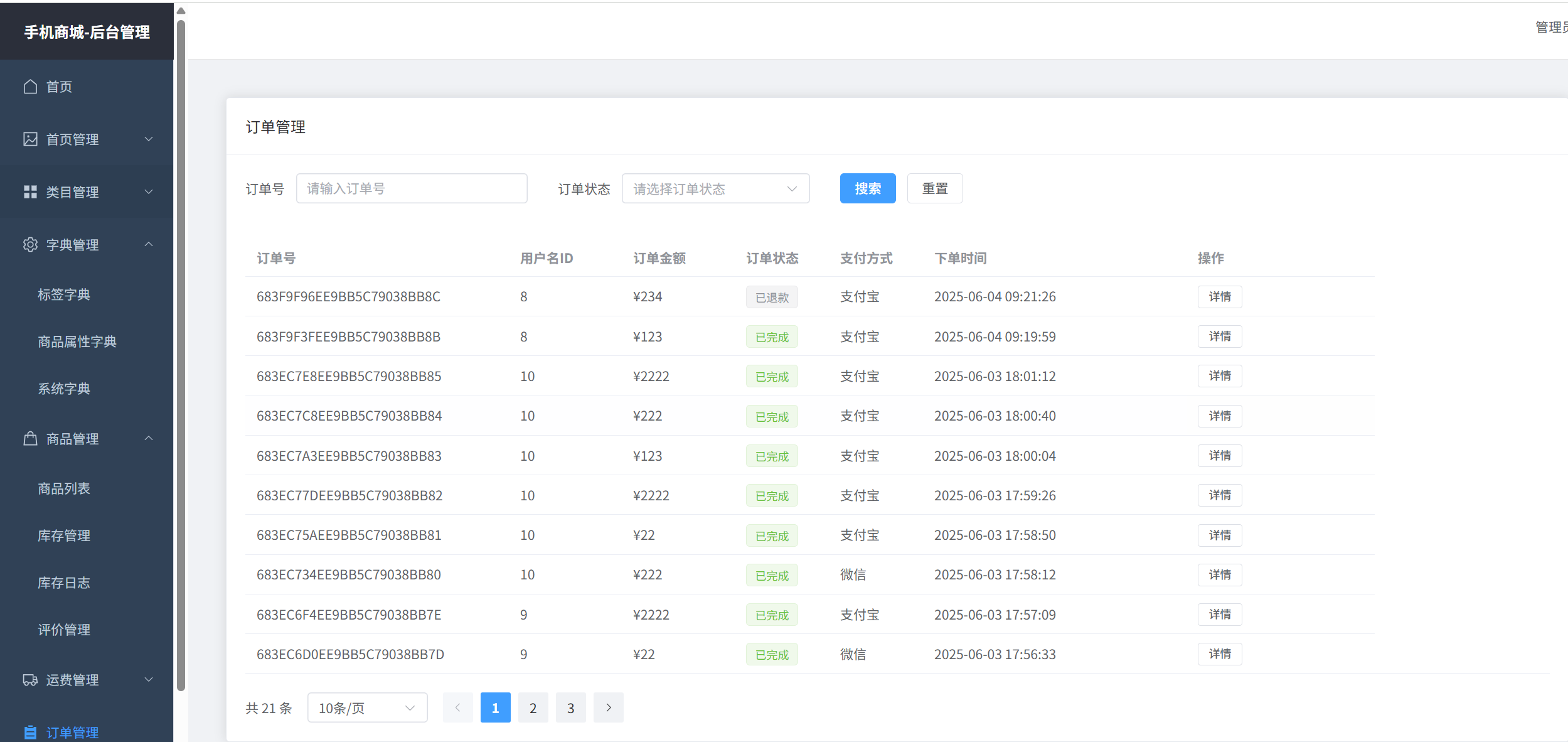Viewport: 1568px width, 742px height.
Task: Click the truck icon for 运费管理
Action: [x=30, y=680]
